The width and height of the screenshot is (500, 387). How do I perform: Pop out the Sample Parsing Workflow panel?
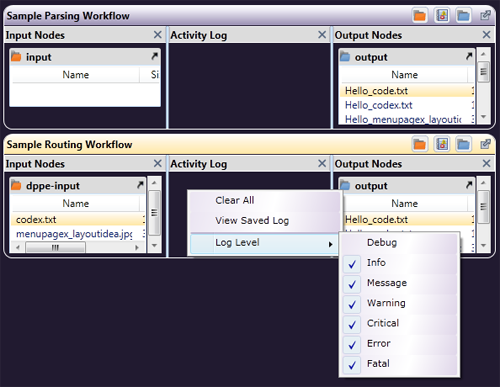pos(485,15)
